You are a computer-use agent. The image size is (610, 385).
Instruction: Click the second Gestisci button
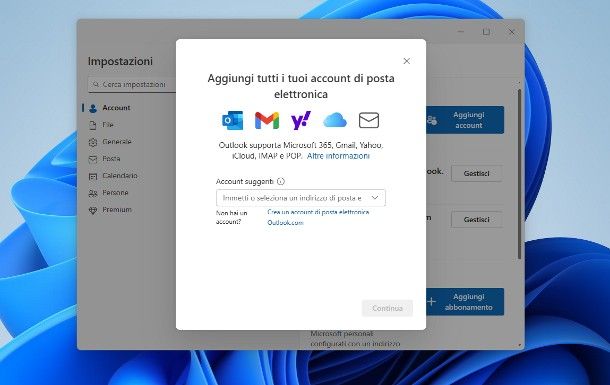[x=476, y=219]
